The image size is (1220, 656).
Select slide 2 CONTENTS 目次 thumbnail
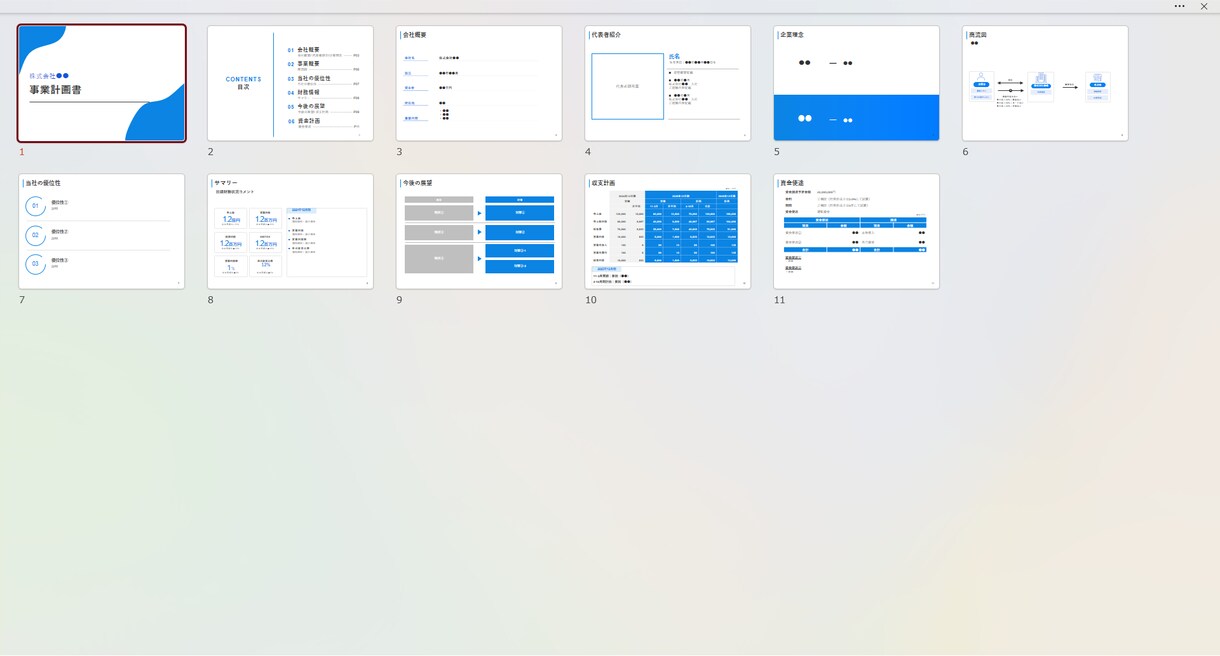290,83
